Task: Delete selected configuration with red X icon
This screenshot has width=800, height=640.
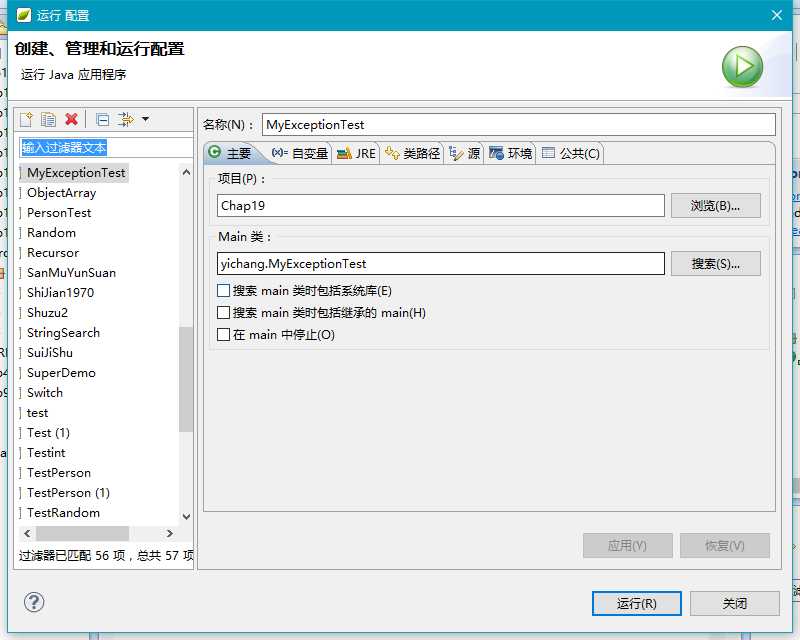Action: click(71, 119)
